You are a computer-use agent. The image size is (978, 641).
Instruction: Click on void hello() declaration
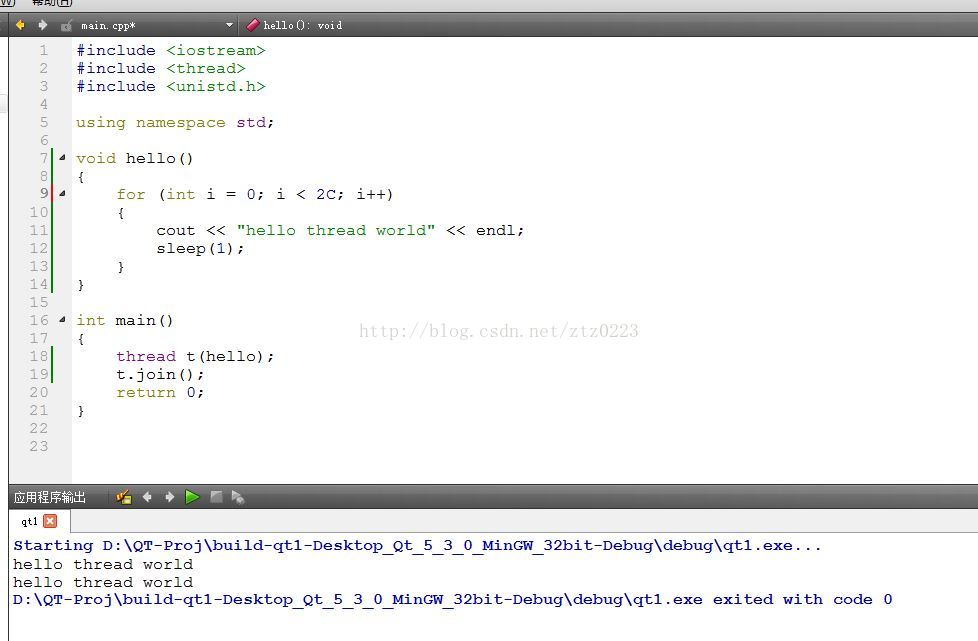135,158
